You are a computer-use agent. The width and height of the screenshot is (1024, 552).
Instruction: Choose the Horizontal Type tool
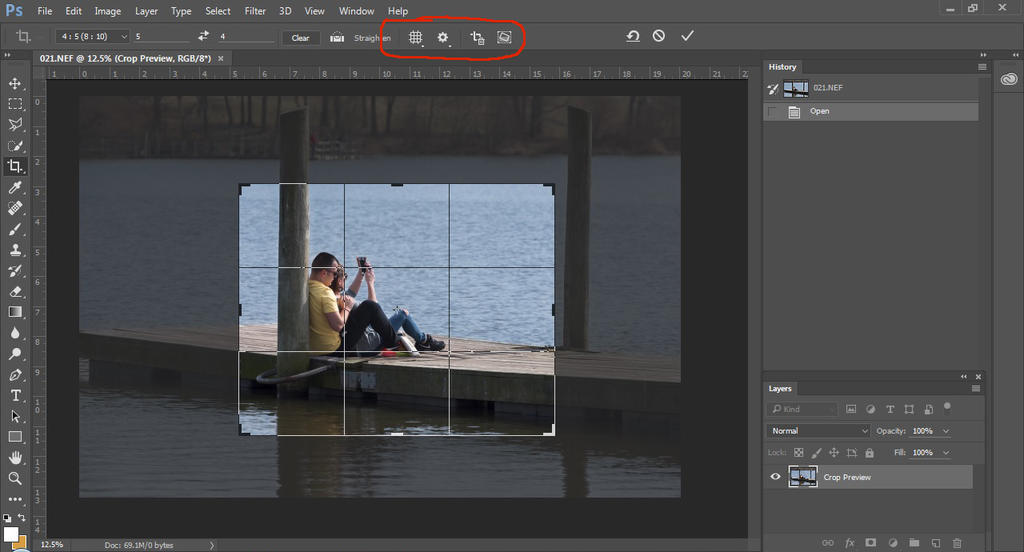pyautogui.click(x=15, y=396)
